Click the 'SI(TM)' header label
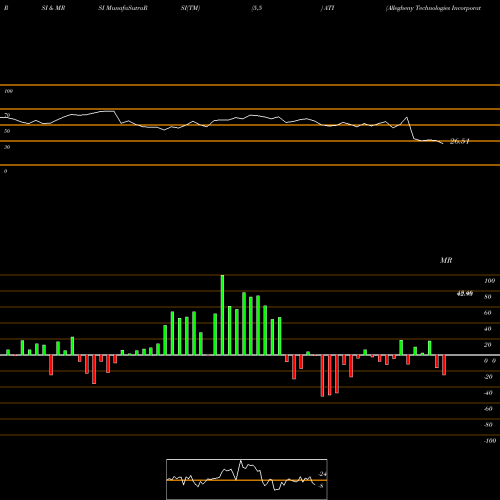 (190, 8)
